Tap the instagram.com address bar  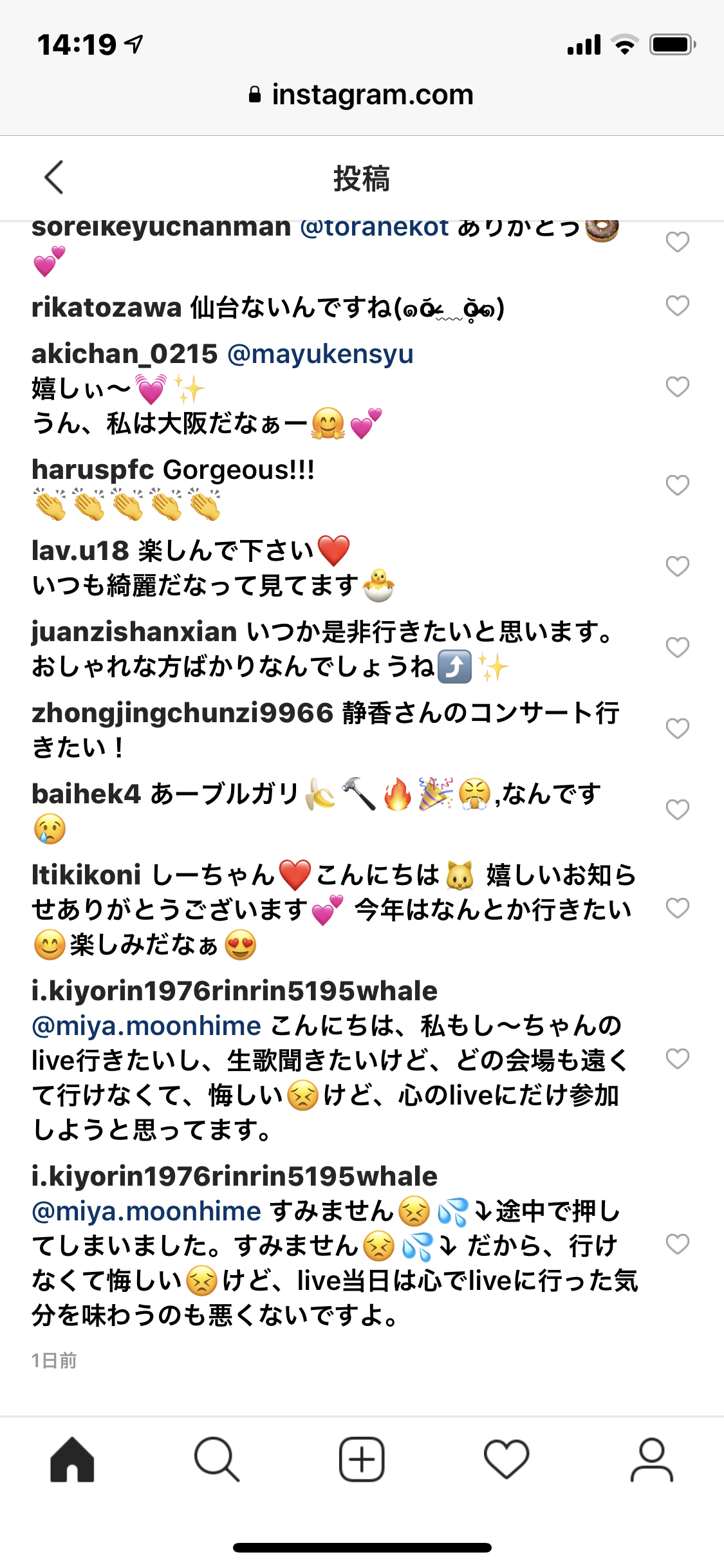(x=362, y=95)
